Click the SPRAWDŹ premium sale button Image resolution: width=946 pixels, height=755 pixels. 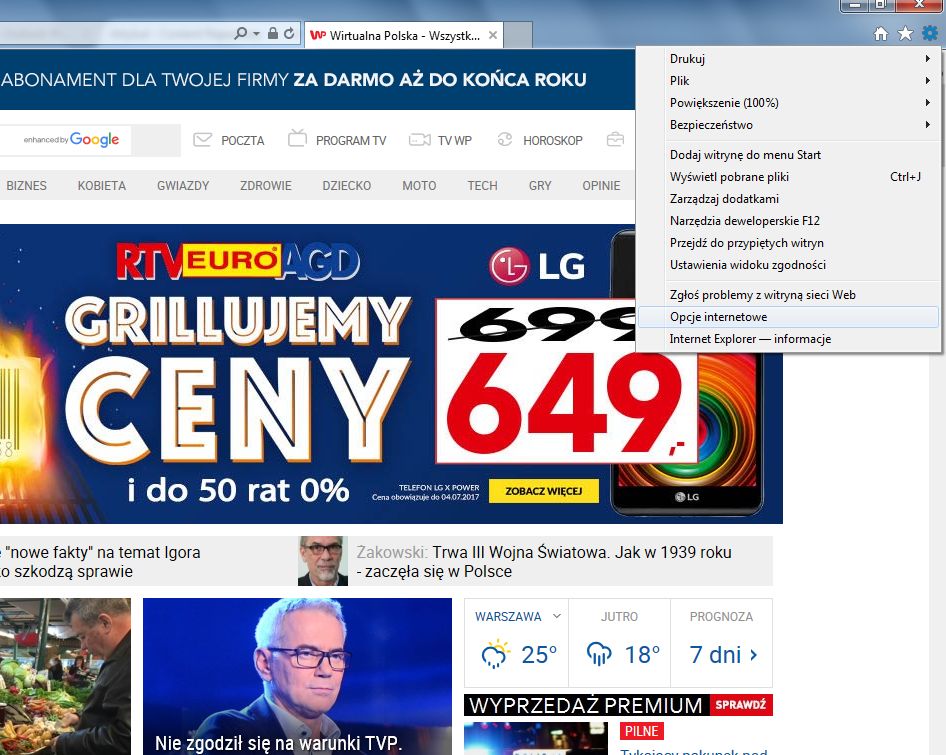tap(740, 704)
